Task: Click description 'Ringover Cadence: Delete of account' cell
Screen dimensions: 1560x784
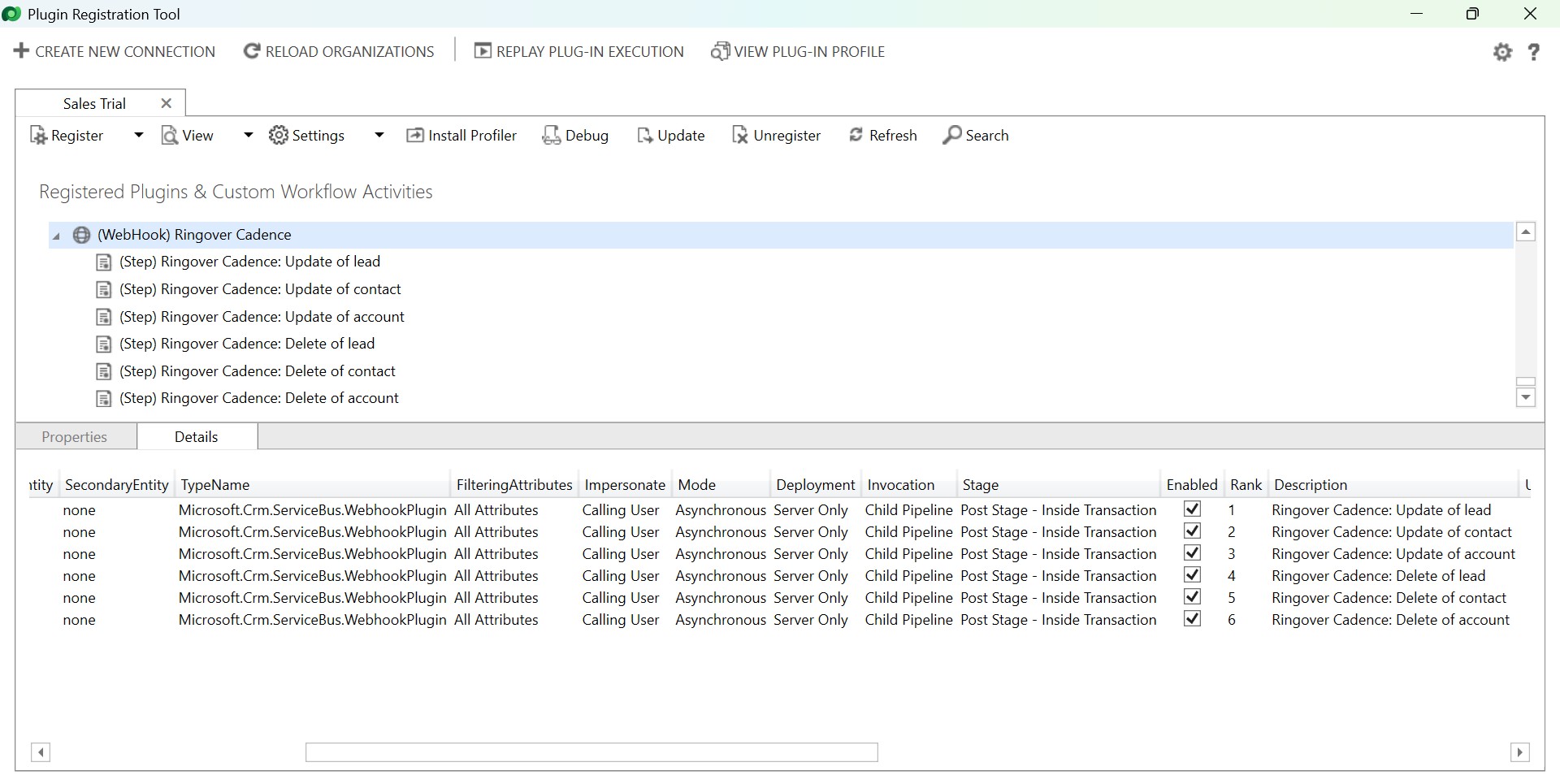Action: [1390, 620]
